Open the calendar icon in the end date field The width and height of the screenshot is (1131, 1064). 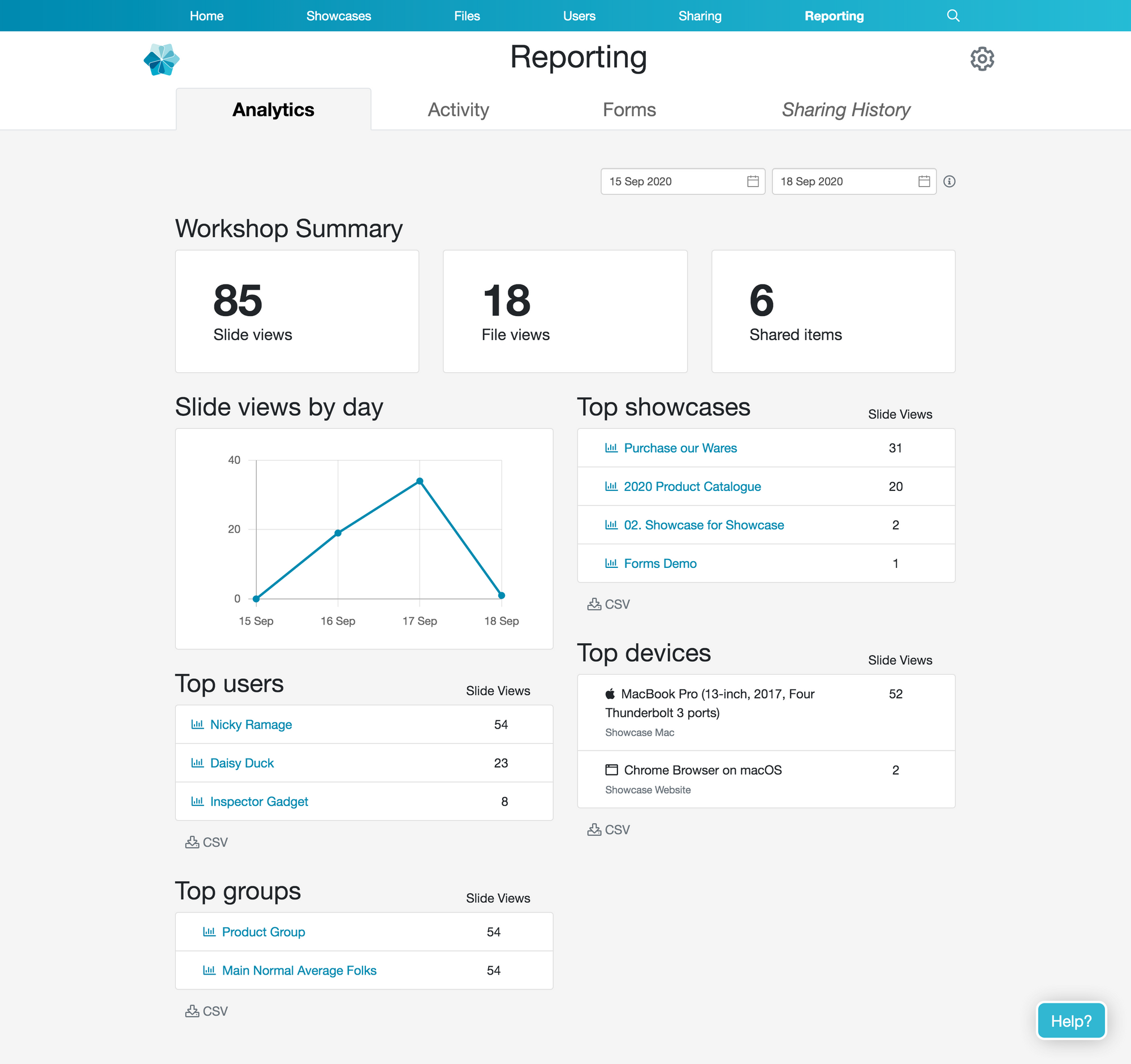click(923, 182)
